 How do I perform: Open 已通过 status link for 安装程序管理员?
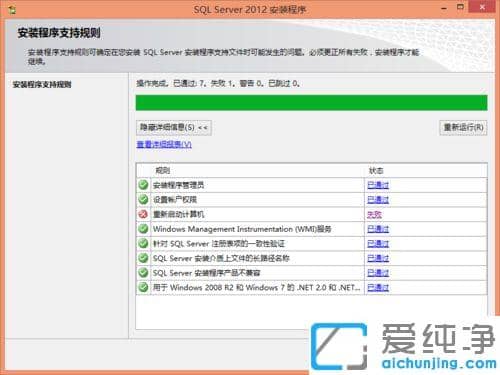tap(378, 185)
